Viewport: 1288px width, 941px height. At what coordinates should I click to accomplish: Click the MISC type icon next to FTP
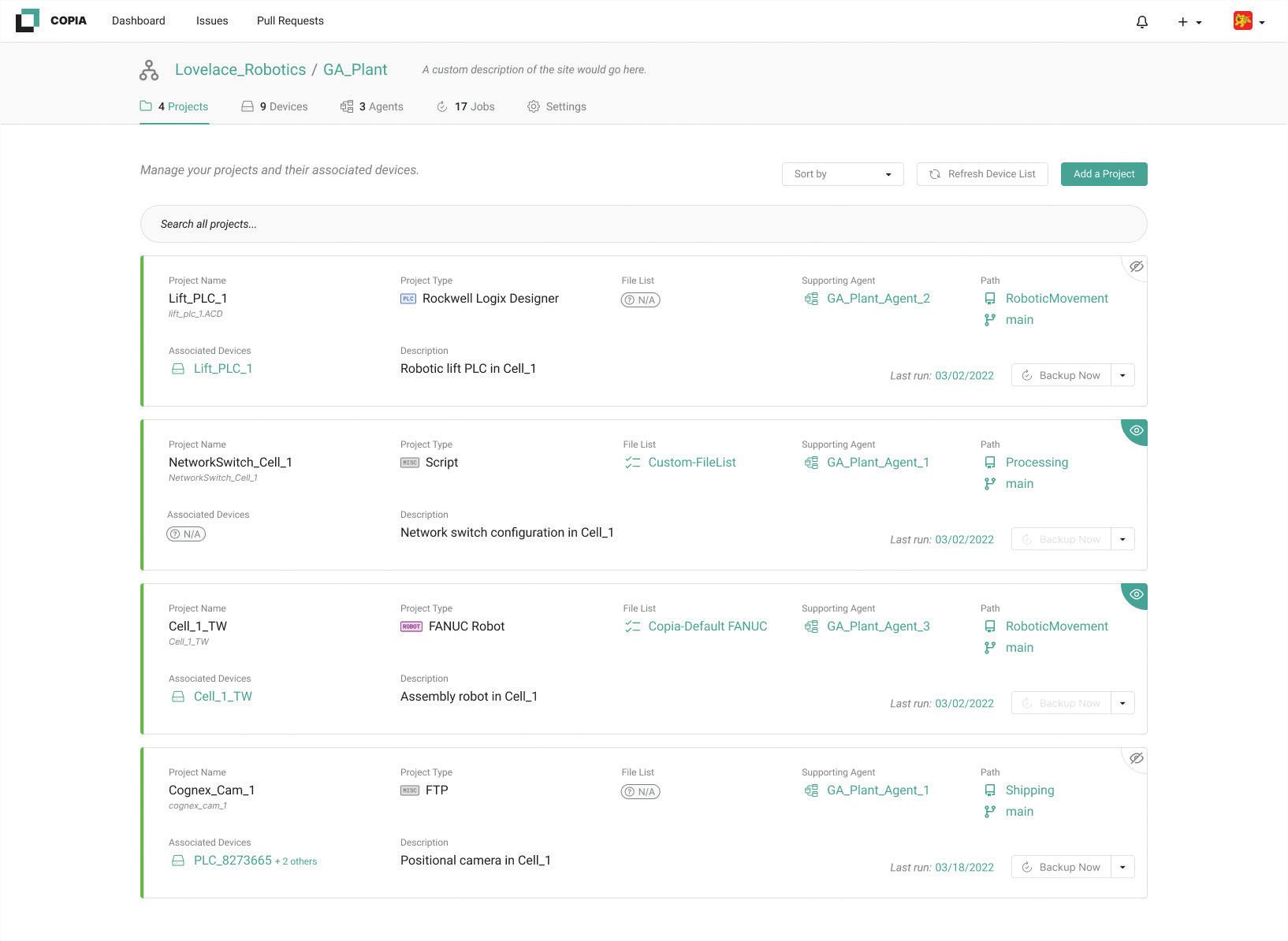click(410, 790)
